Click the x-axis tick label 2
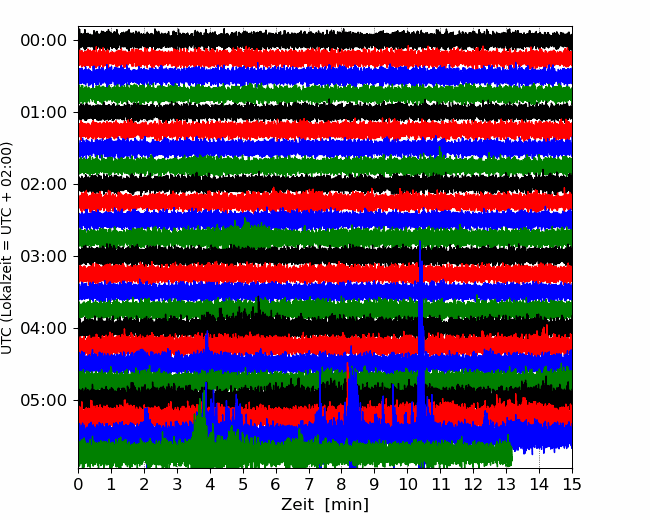The height and width of the screenshot is (520, 650). (144, 484)
